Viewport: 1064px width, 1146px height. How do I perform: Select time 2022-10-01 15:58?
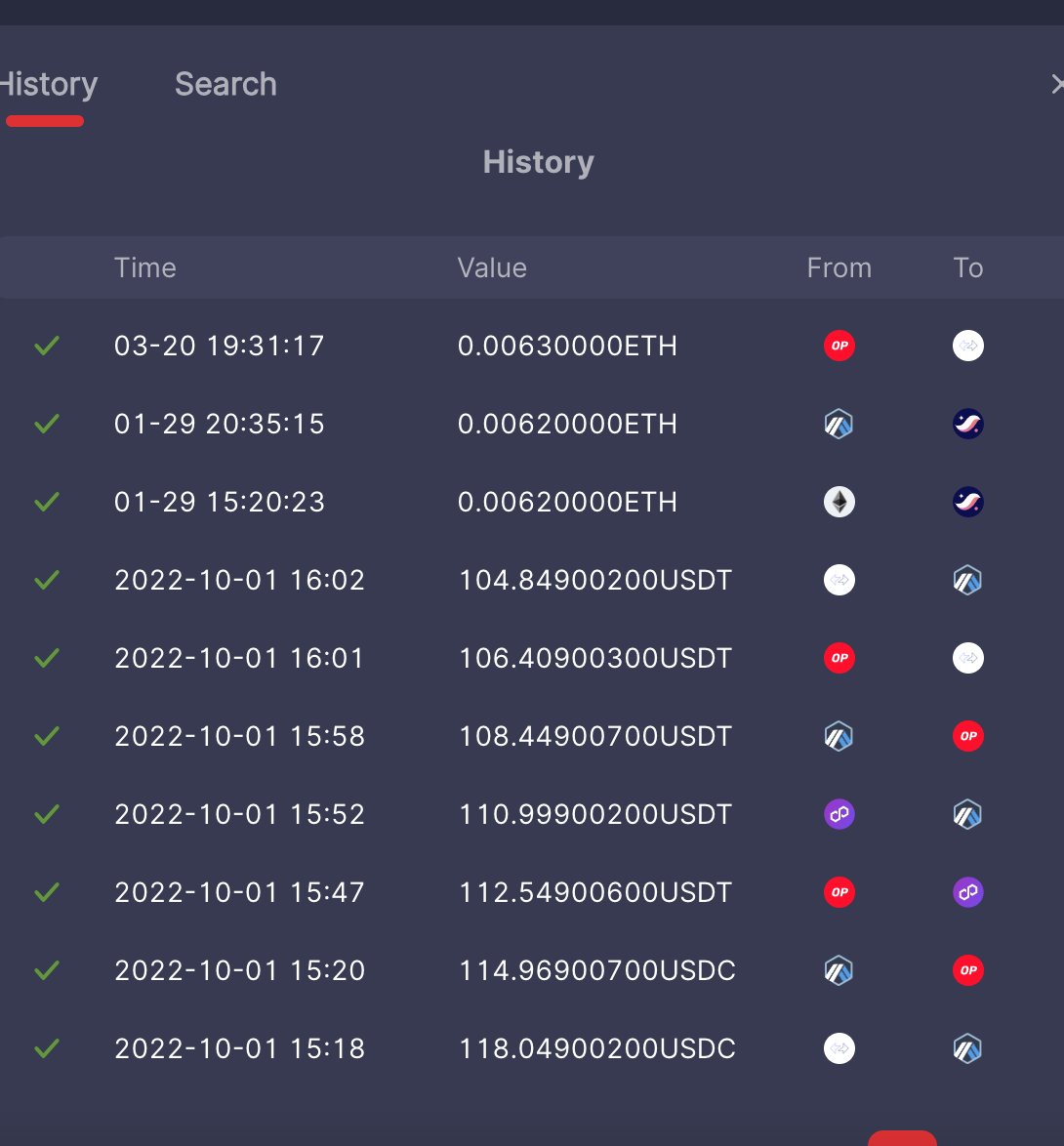(x=240, y=736)
